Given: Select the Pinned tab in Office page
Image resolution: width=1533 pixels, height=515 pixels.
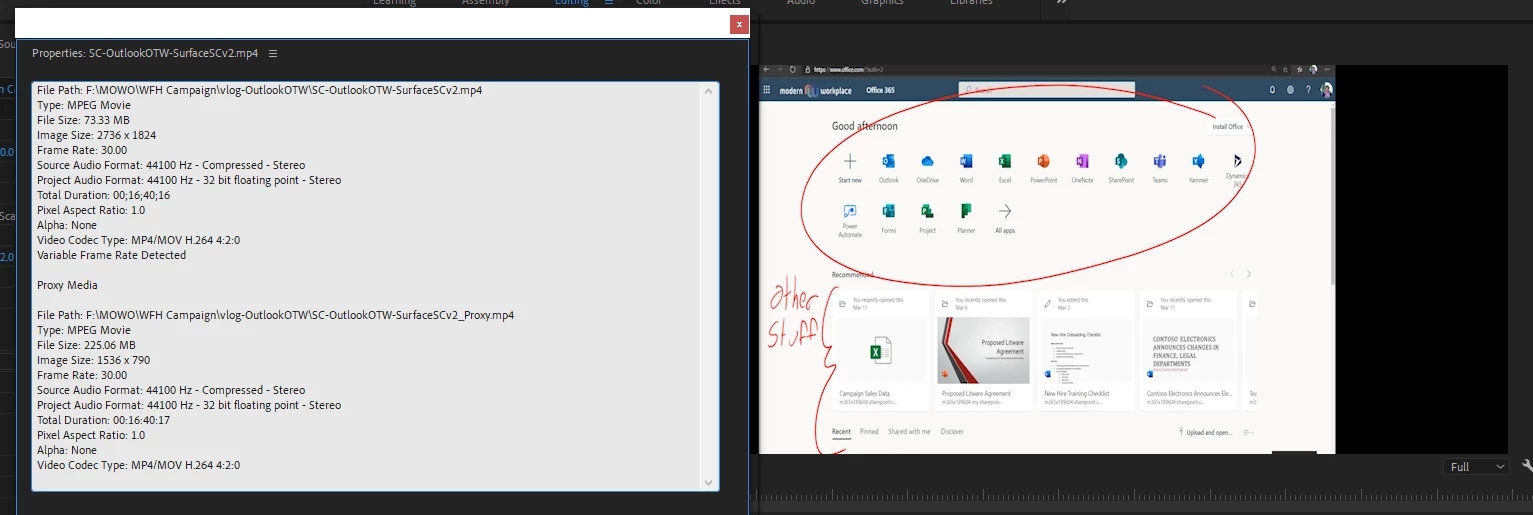Looking at the screenshot, I should tap(869, 432).
